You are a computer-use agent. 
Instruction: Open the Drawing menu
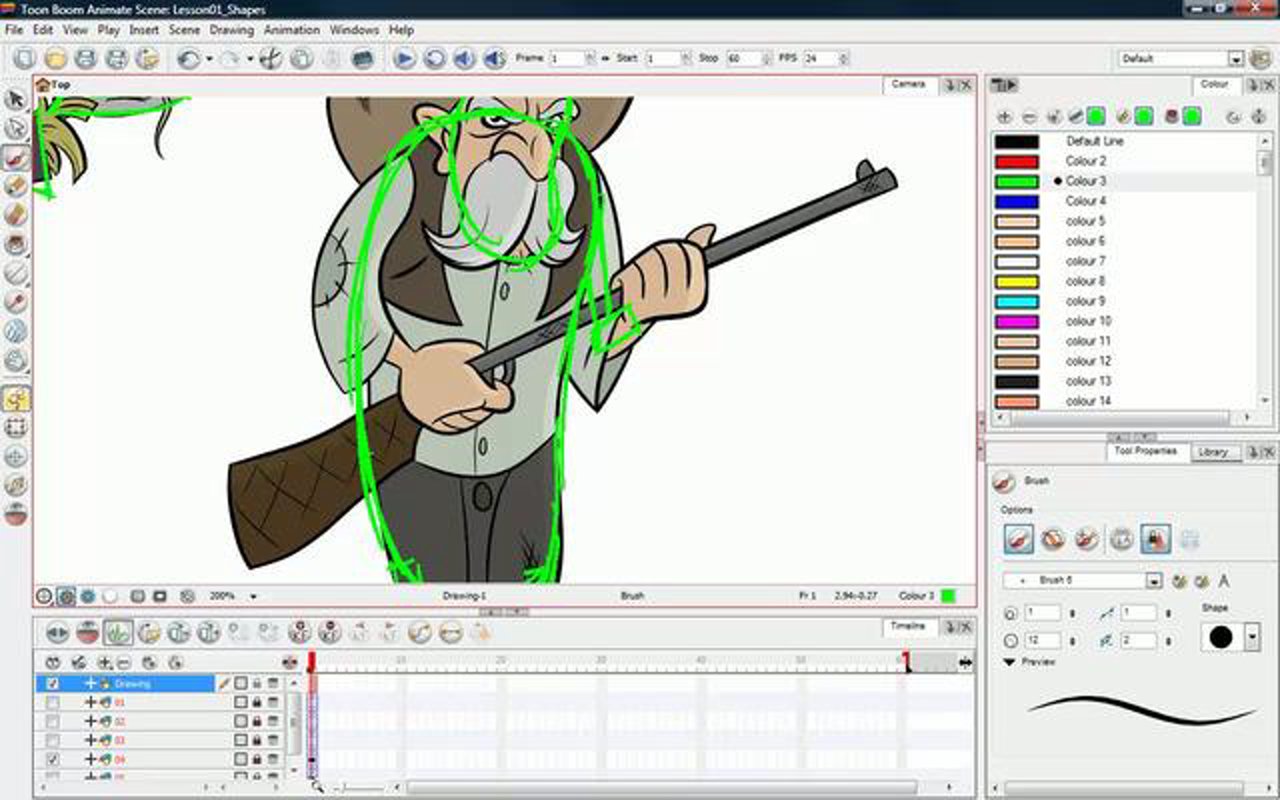pyautogui.click(x=233, y=30)
